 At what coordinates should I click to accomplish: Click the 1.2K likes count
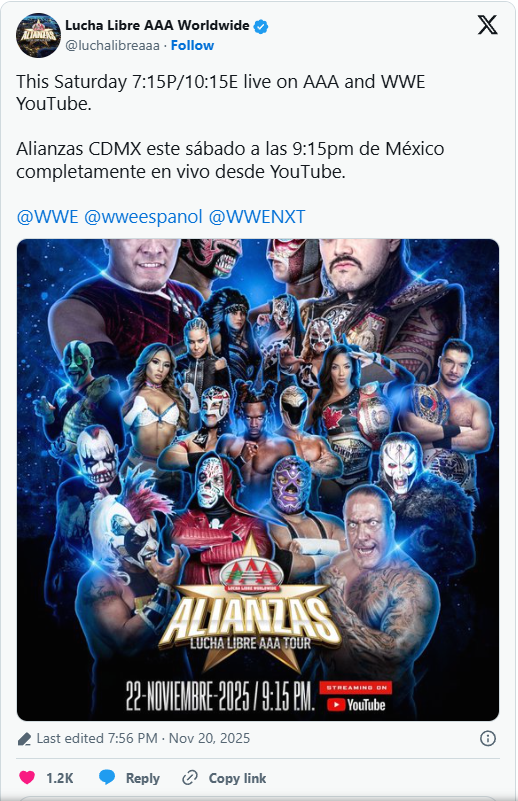tap(60, 778)
